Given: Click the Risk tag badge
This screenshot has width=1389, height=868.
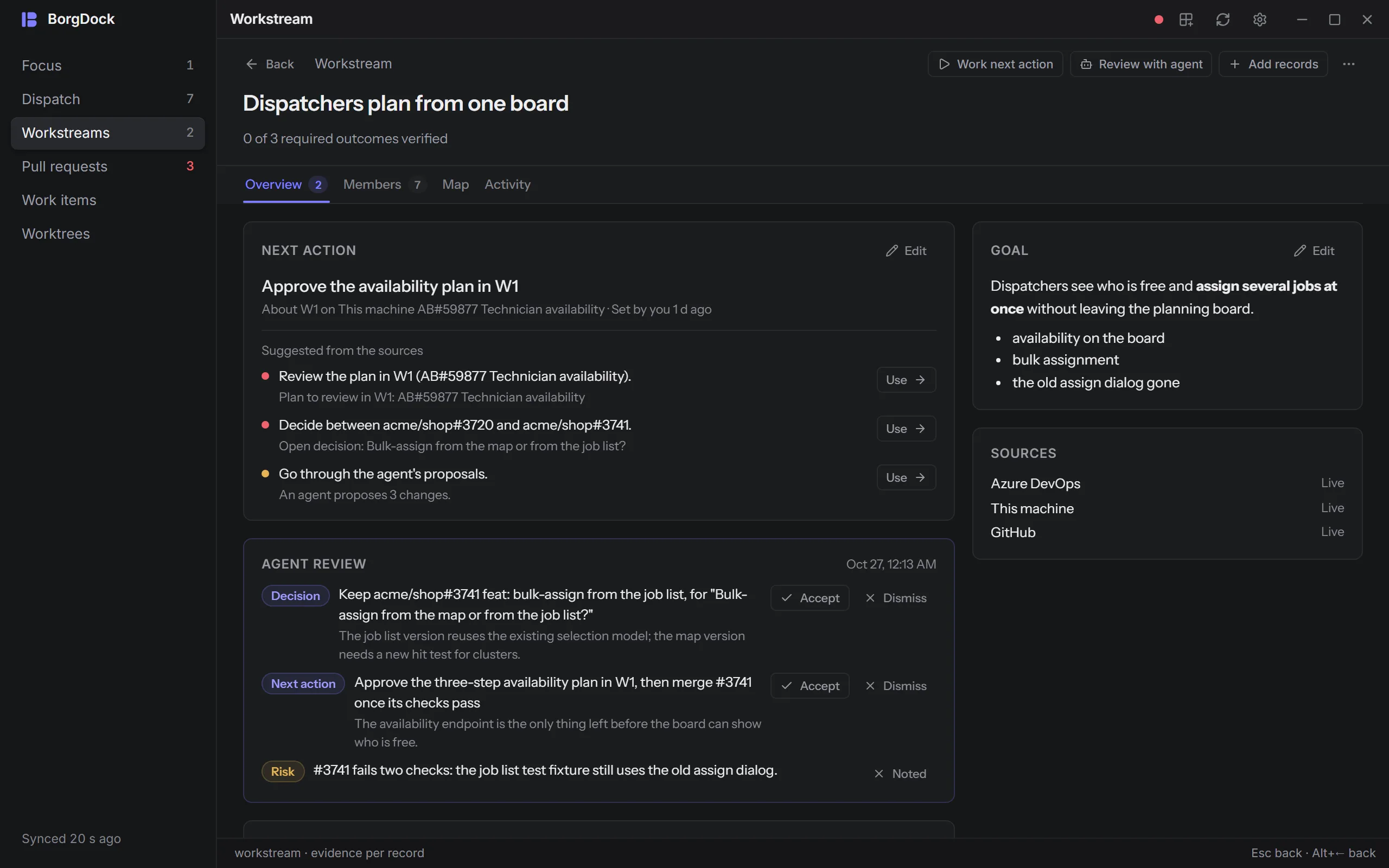Looking at the screenshot, I should pos(282,771).
